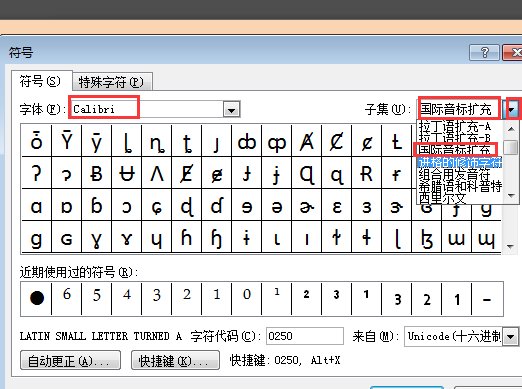Select the ɧ heng with hook symbol
The width and height of the screenshot is (522, 389).
(217, 237)
